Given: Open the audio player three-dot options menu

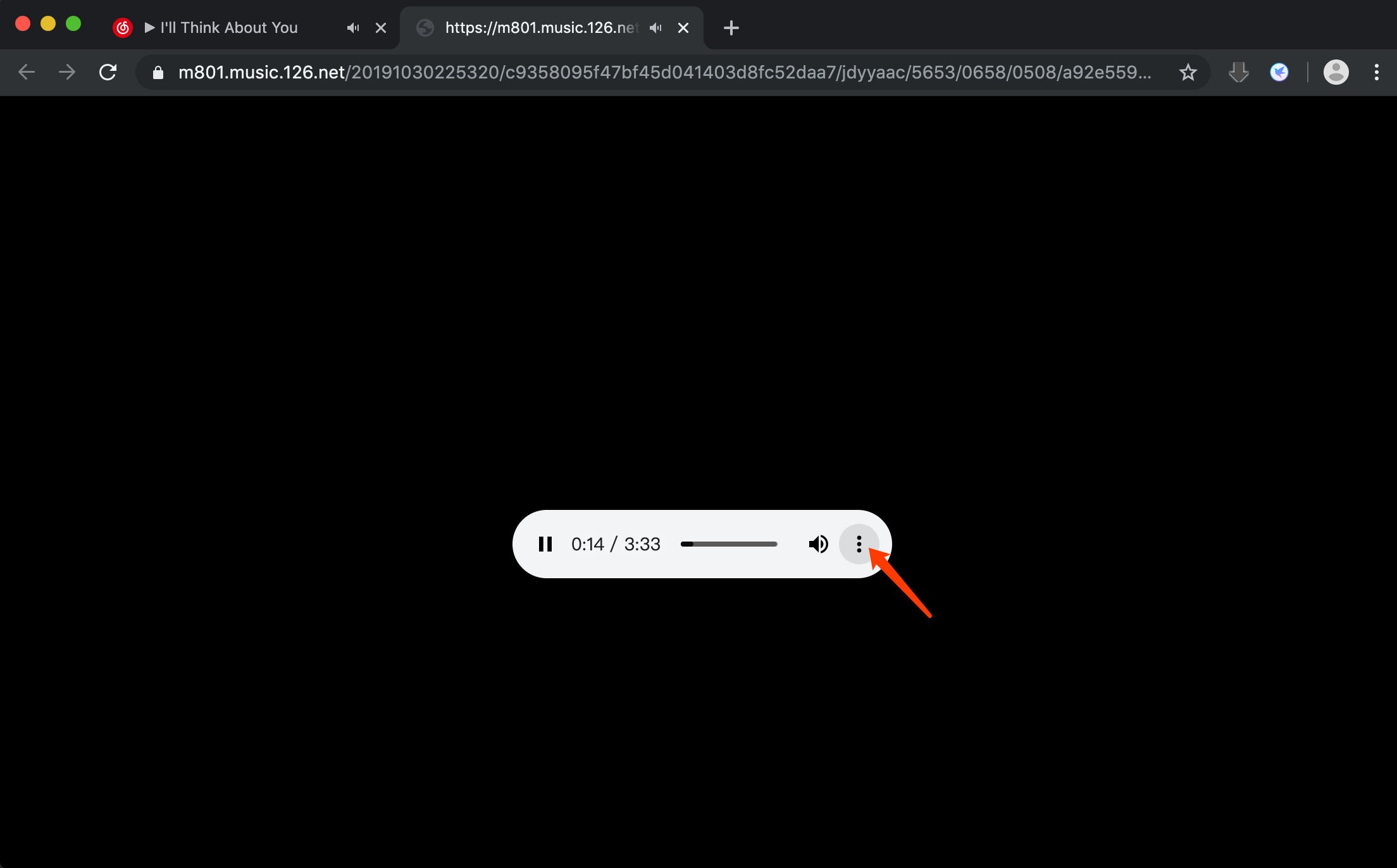Looking at the screenshot, I should point(859,544).
